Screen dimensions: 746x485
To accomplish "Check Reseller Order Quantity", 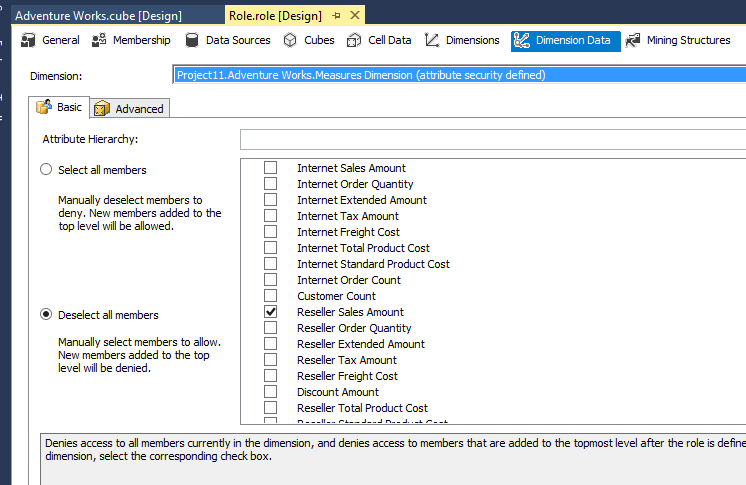I will click(x=270, y=327).
